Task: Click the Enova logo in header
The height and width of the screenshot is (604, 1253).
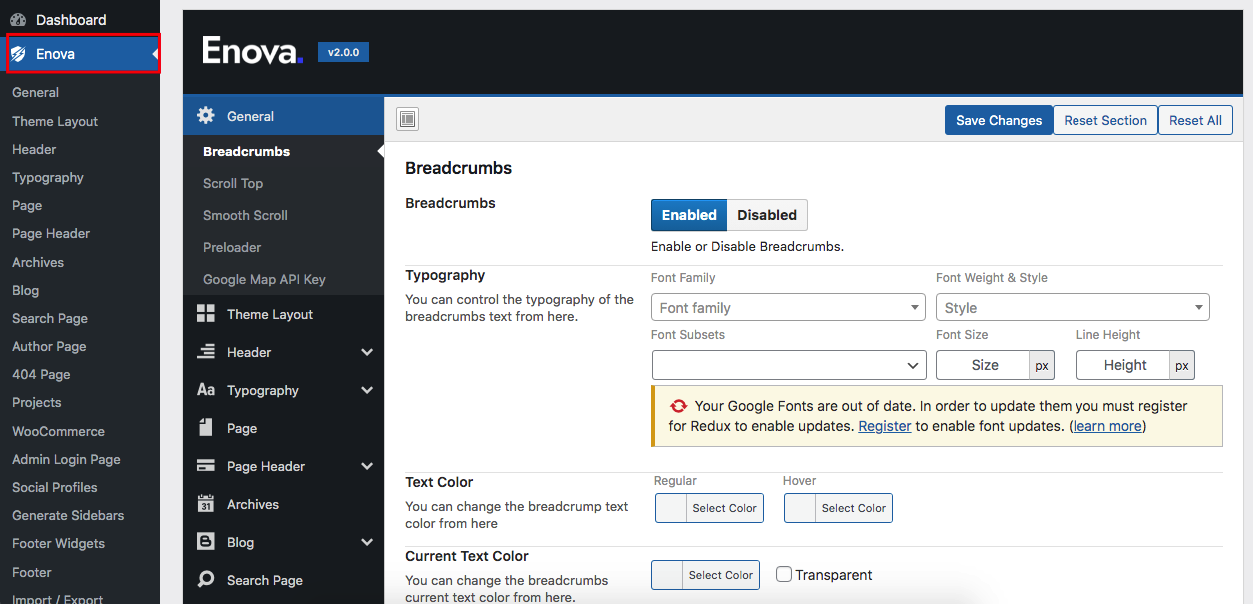Action: tap(252, 51)
